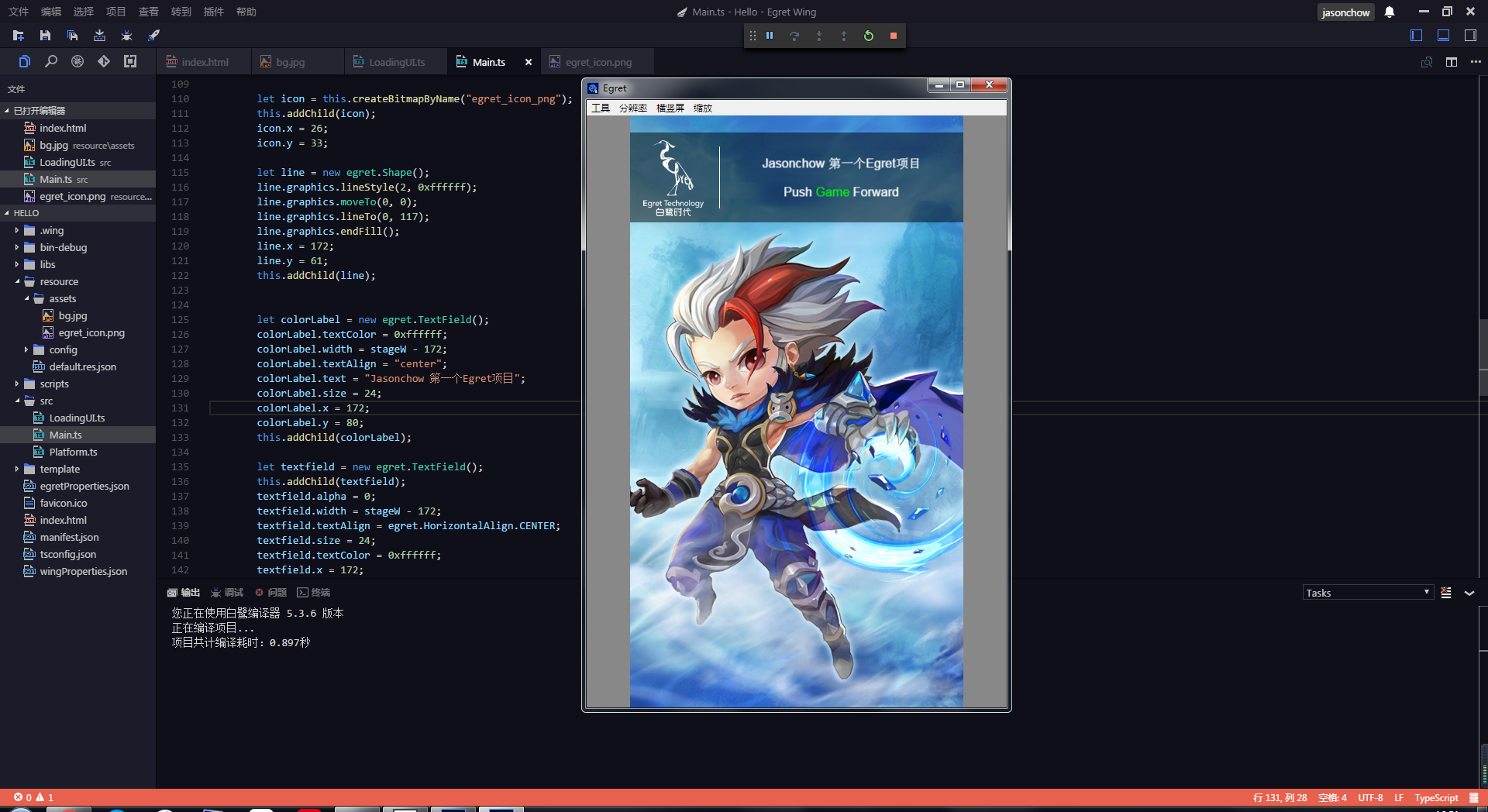
Task: Toggle the bottom panel visibility
Action: pyautogui.click(x=1444, y=36)
